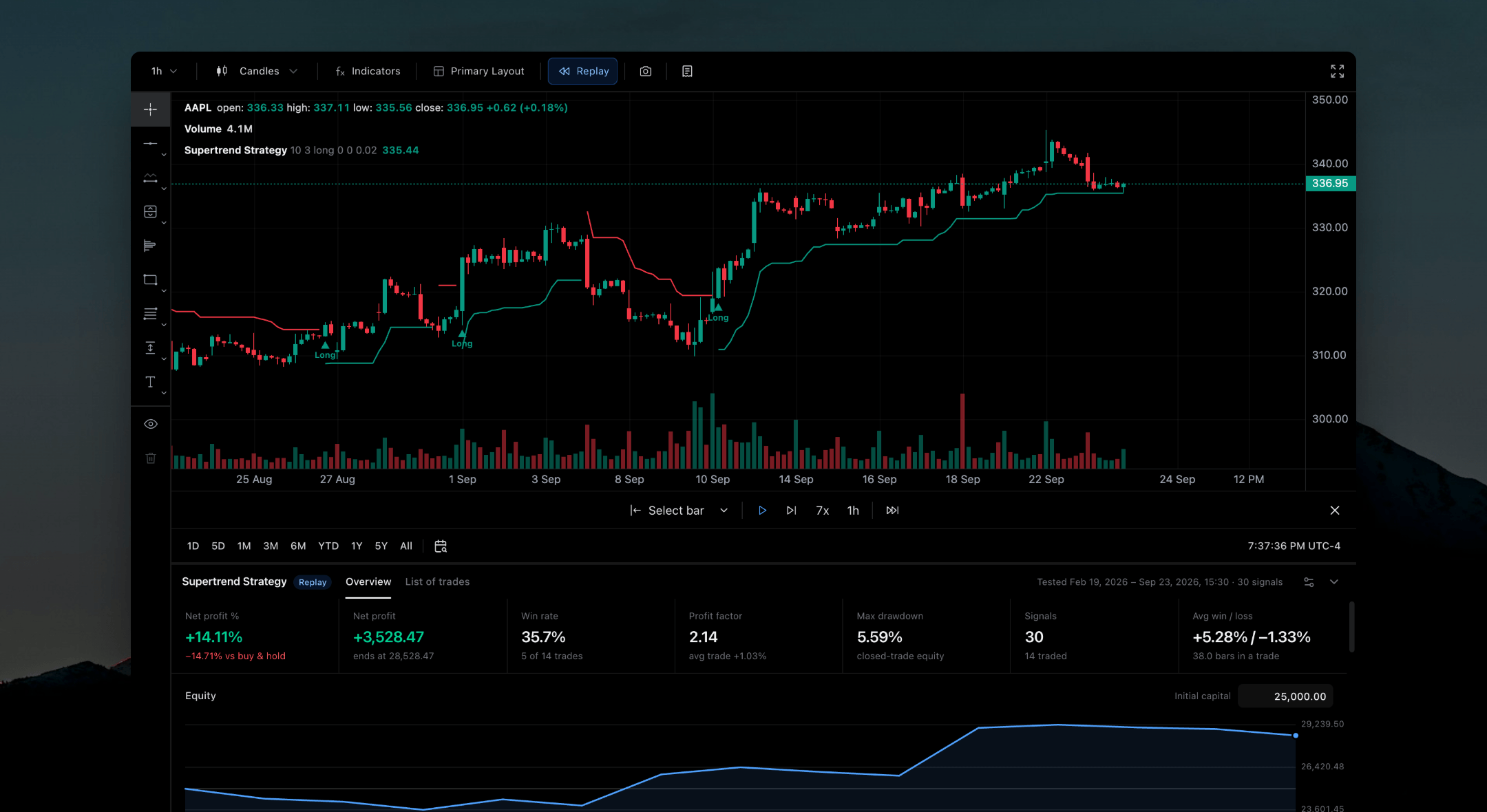Open the 1h timeframe dropdown

[x=164, y=72]
